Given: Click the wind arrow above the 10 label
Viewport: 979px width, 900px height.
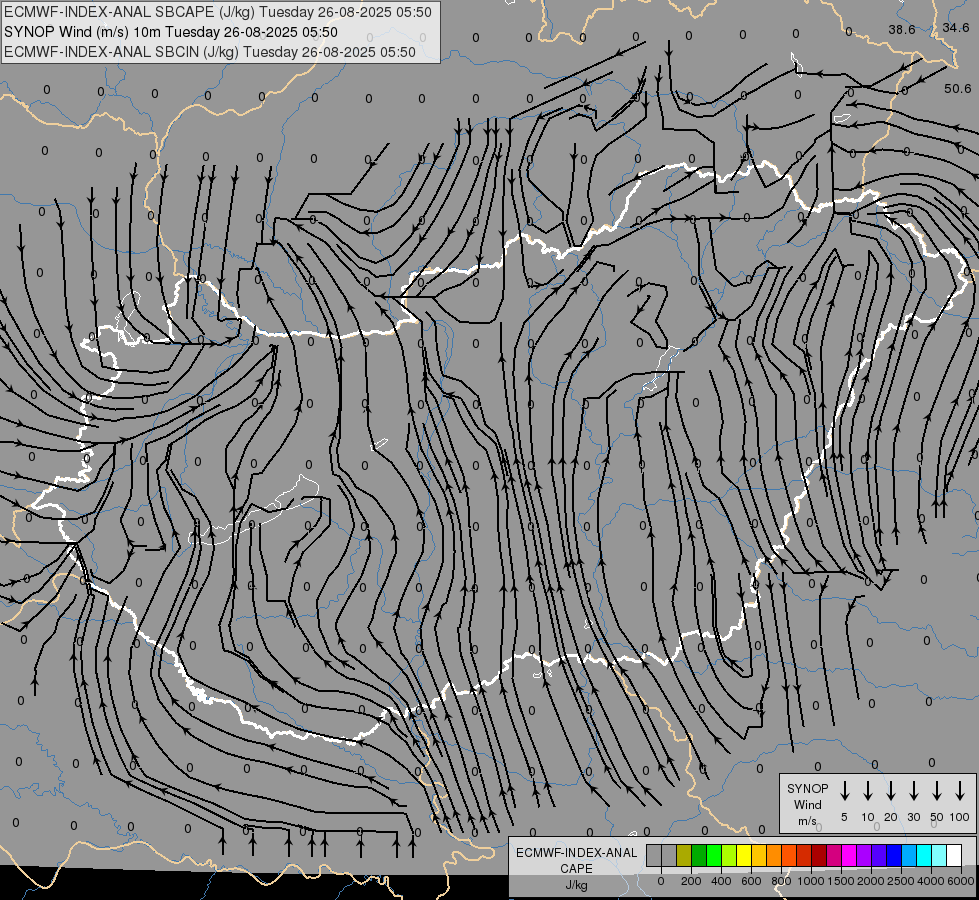Looking at the screenshot, I should [868, 790].
